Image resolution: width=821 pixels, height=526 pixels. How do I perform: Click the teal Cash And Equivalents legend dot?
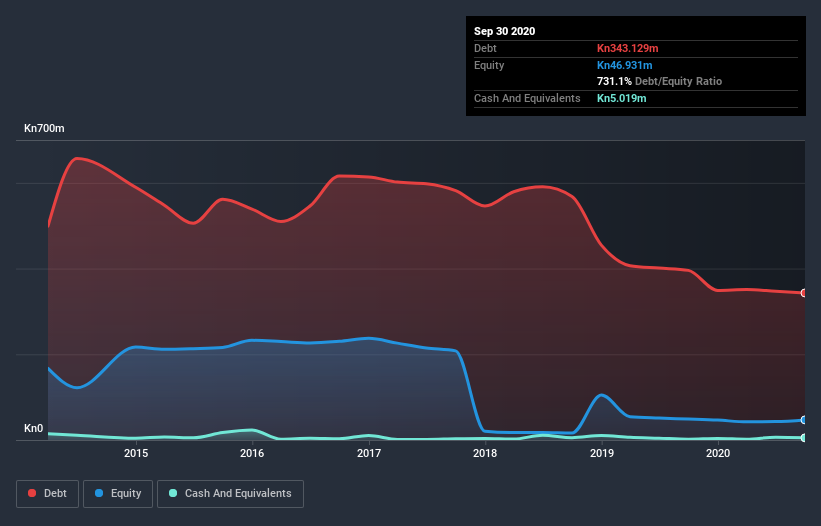tap(173, 493)
